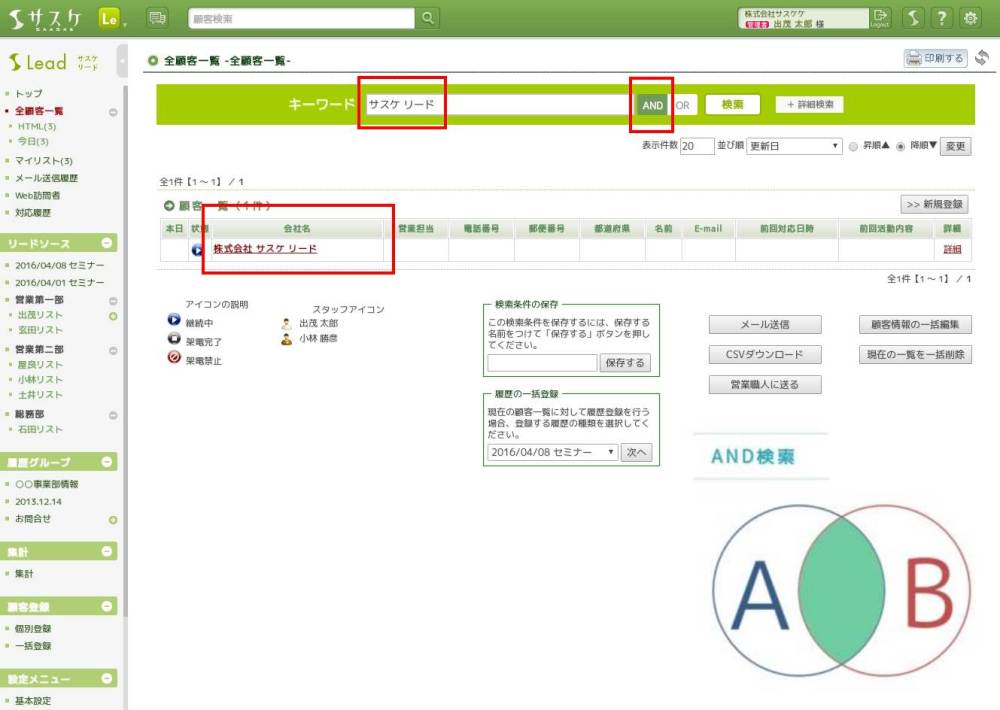This screenshot has width=1000, height=710.
Task: Click the 出茂 太郎 staff icon
Action: click(x=286, y=323)
